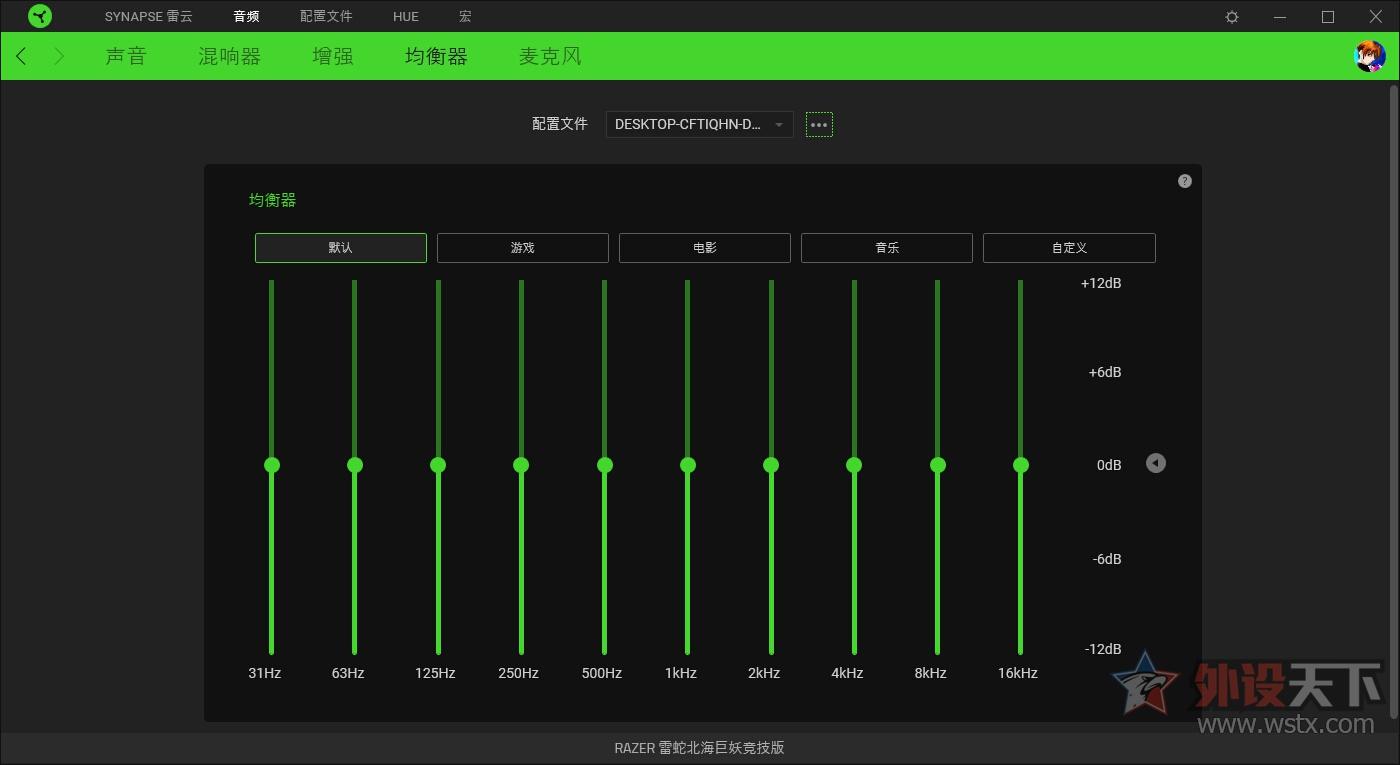Click the 500Hz slider handle
The image size is (1400, 765).
[604, 465]
